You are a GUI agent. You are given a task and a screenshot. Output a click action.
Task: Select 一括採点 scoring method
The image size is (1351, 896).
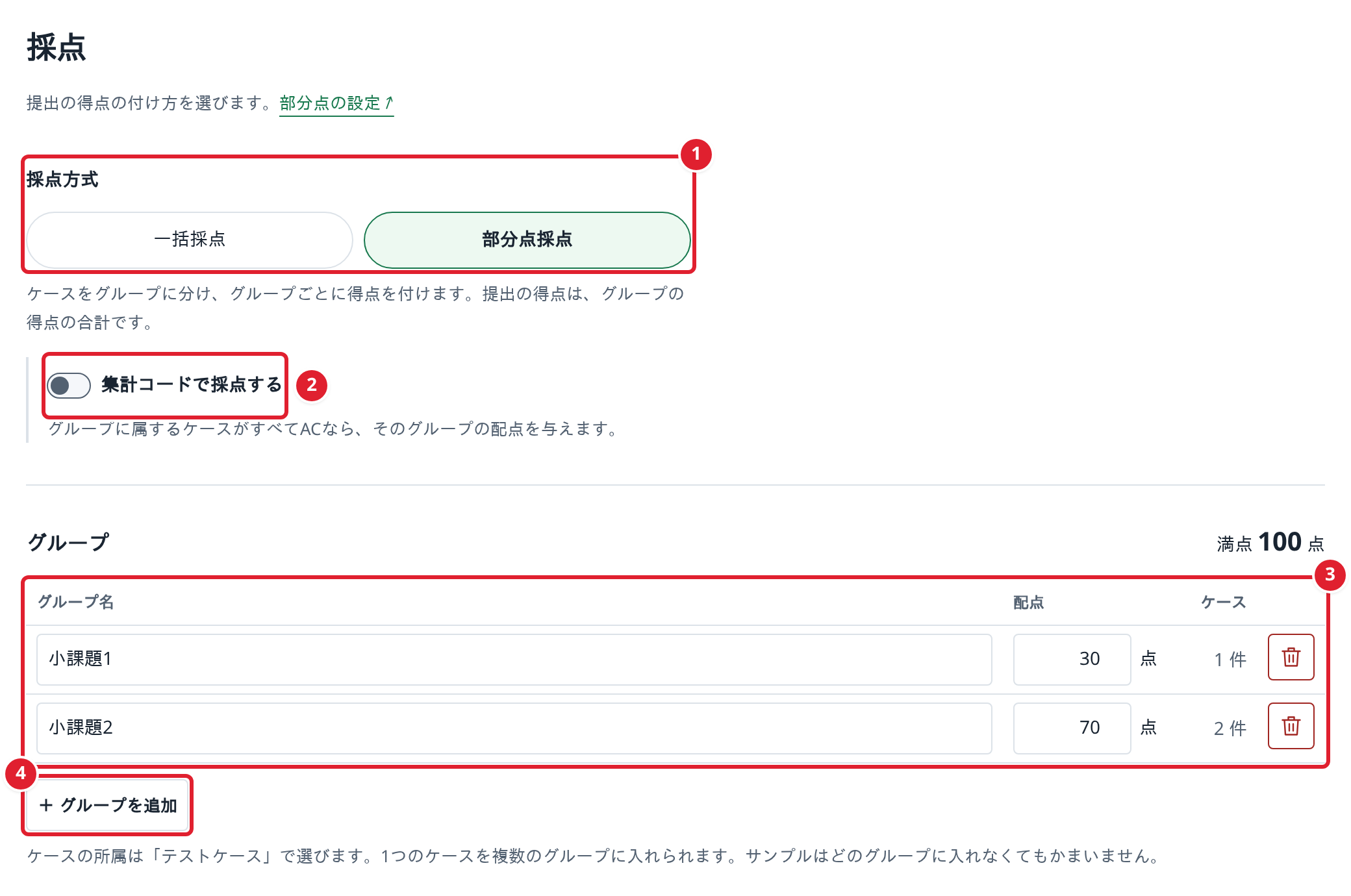[190, 240]
